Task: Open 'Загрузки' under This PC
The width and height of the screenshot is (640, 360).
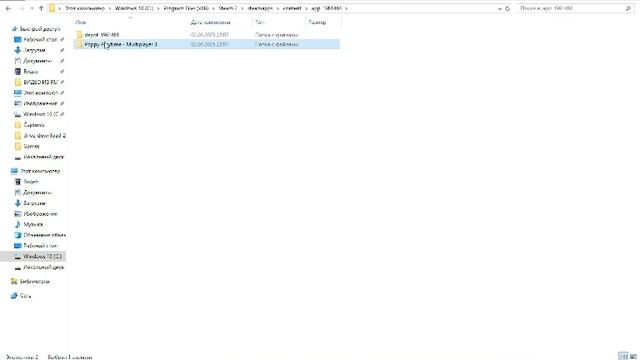Action: point(34,203)
